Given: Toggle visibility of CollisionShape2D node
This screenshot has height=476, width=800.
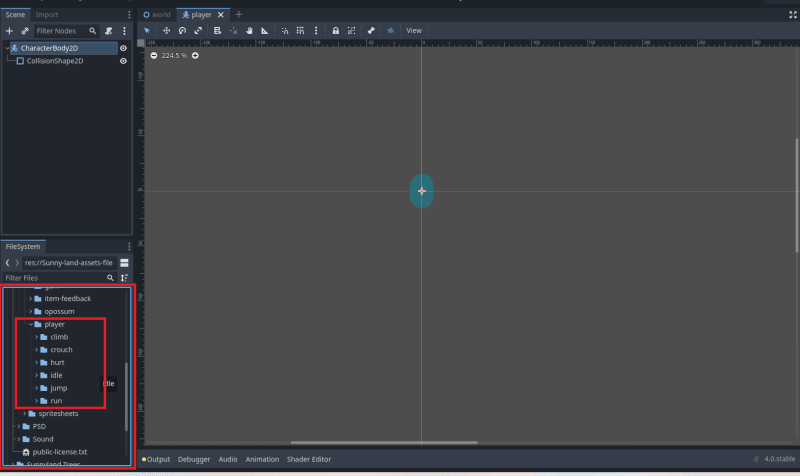Looking at the screenshot, I should coord(123,61).
